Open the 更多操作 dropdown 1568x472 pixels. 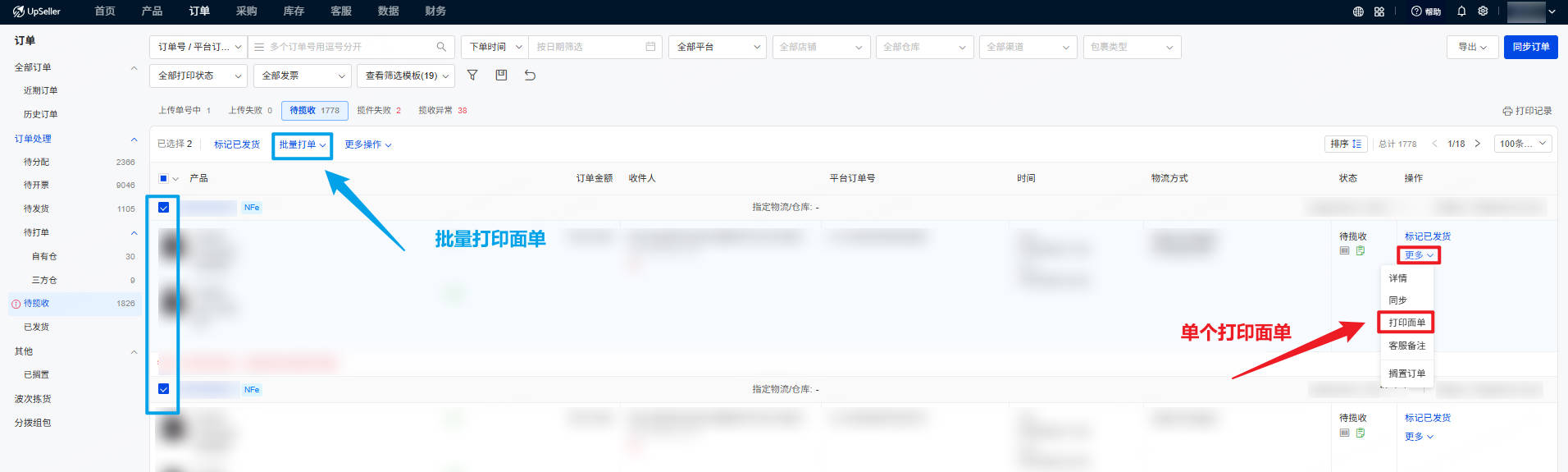[368, 144]
